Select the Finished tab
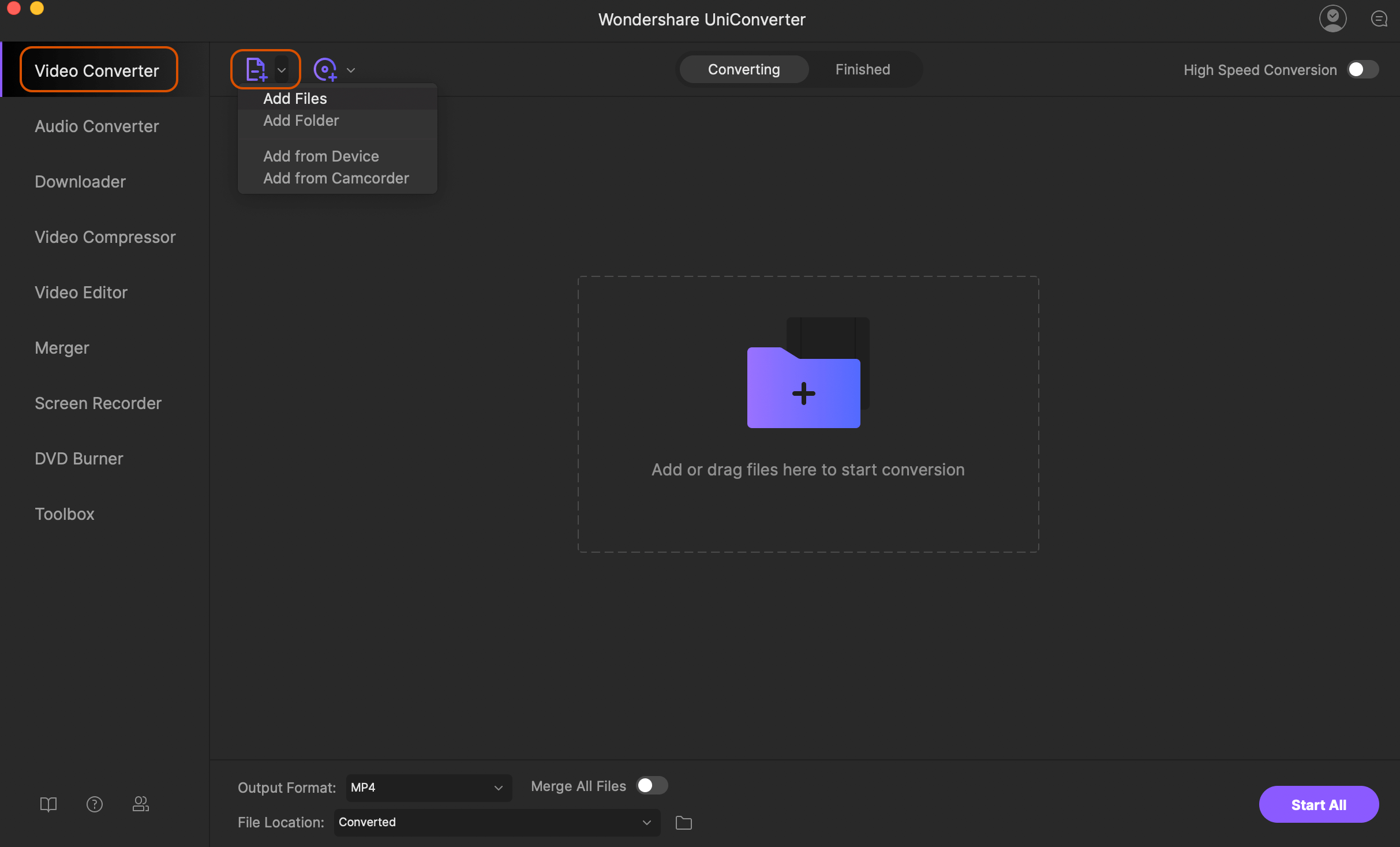The image size is (1400, 847). pyautogui.click(x=862, y=69)
